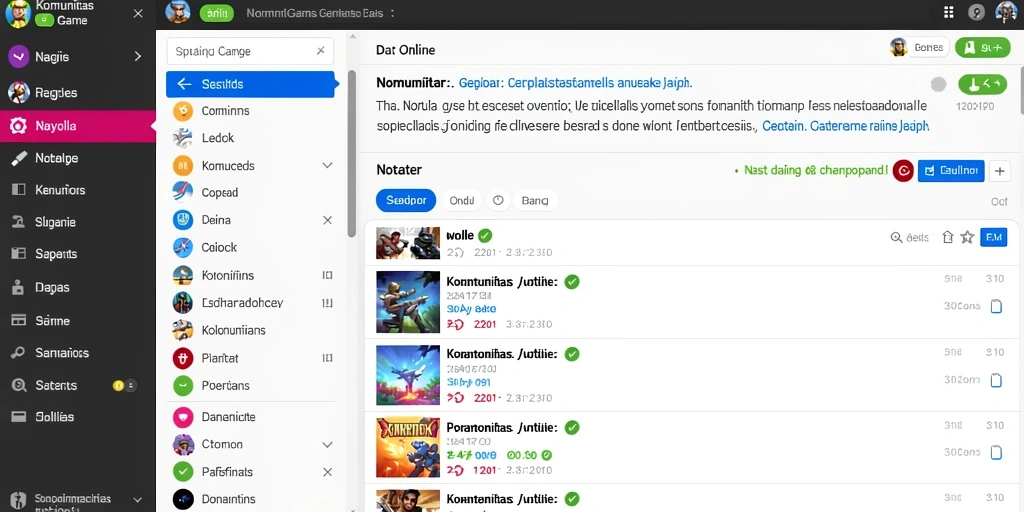Click the Spaiing Camge search field
The height and width of the screenshot is (512, 1024).
click(x=250, y=51)
